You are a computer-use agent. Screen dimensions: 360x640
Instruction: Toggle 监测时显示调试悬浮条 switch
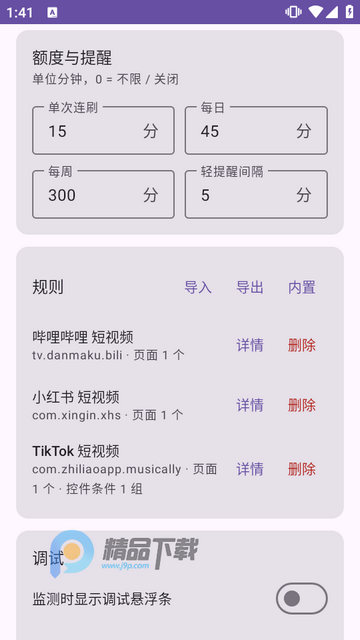tap(302, 598)
